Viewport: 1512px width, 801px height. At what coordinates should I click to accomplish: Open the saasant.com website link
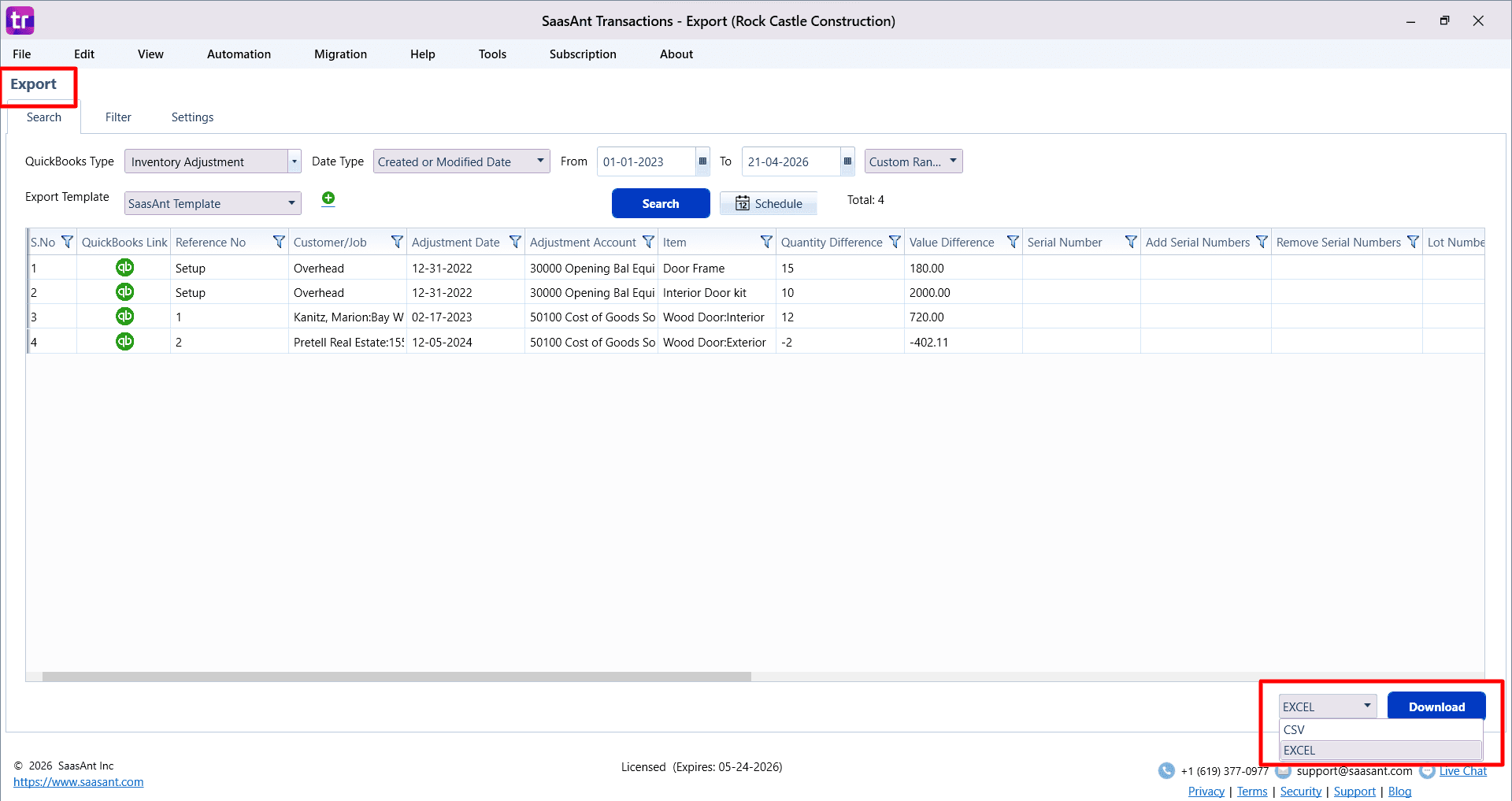pyautogui.click(x=79, y=782)
